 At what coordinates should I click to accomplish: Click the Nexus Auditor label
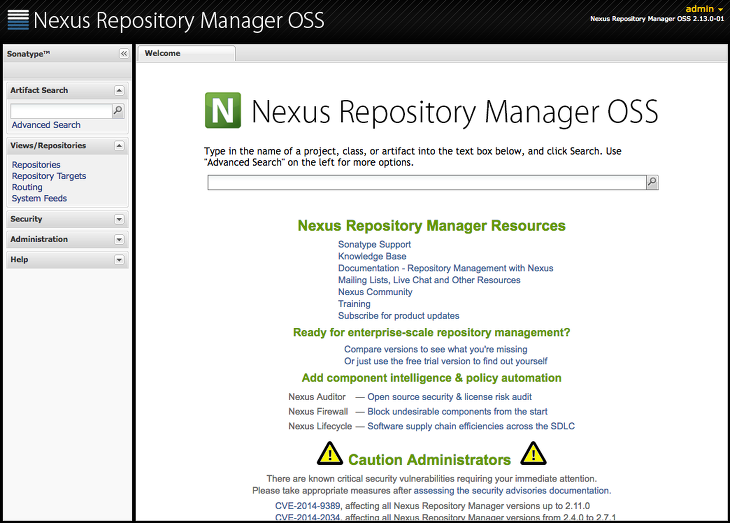pos(317,397)
